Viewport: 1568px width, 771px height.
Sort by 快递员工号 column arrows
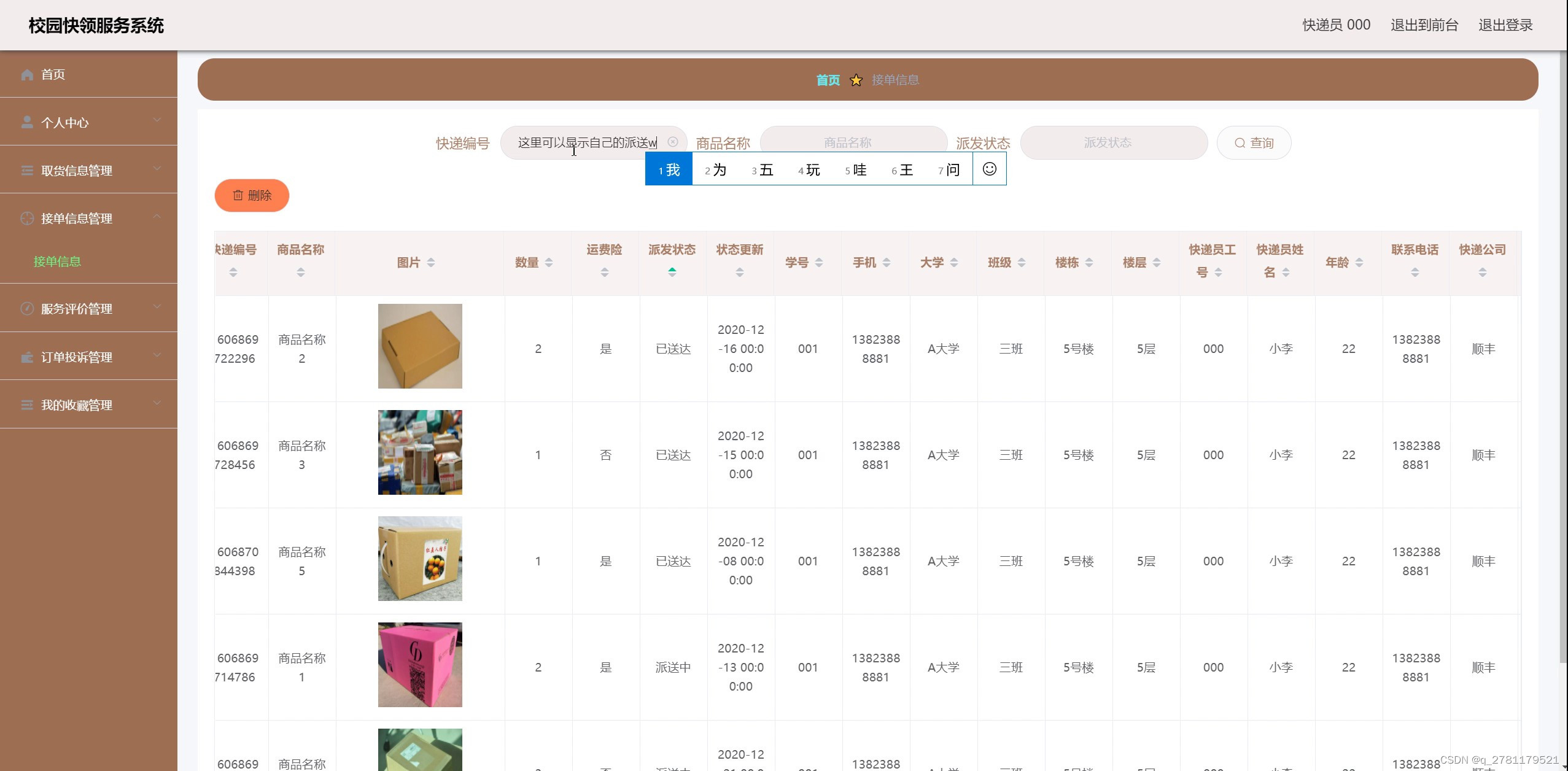click(1218, 272)
